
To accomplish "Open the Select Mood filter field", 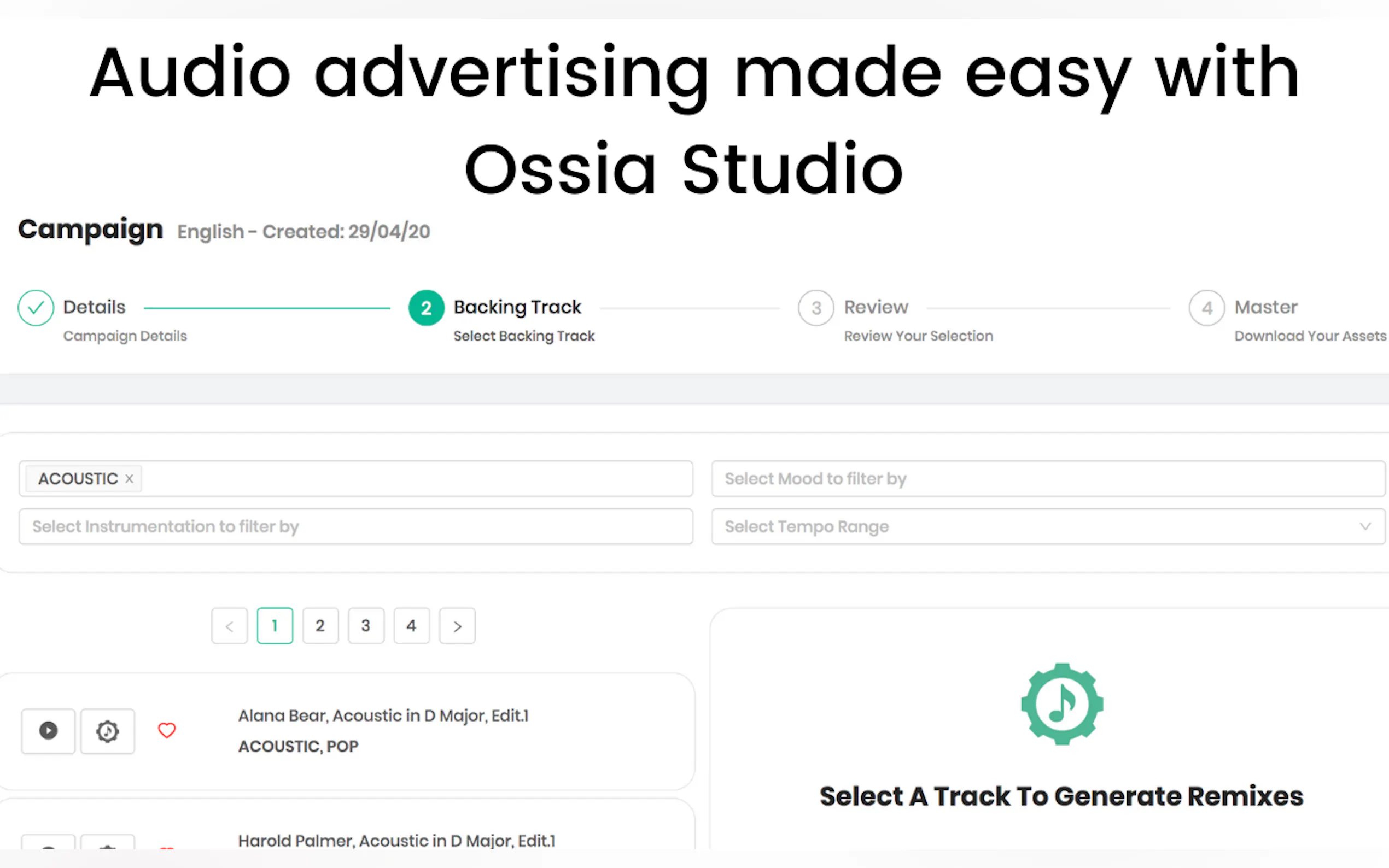I will (x=1048, y=479).
